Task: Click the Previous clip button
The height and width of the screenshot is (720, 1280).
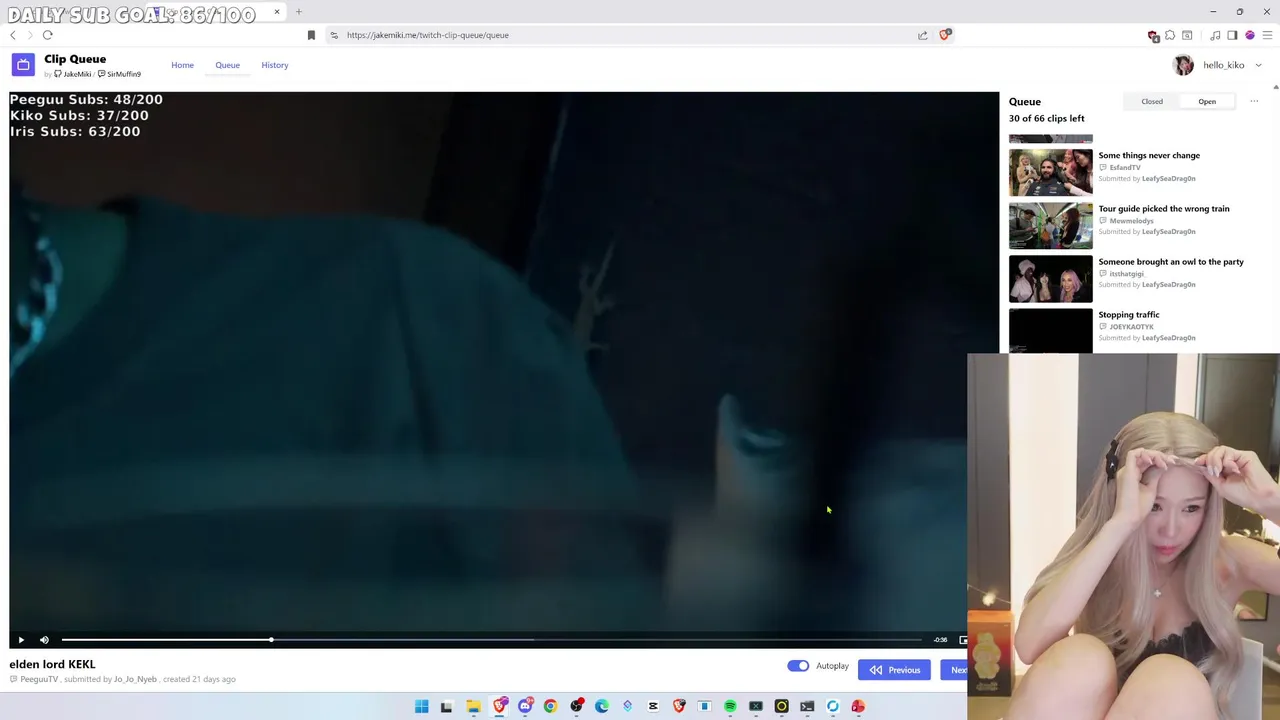Action: click(894, 670)
